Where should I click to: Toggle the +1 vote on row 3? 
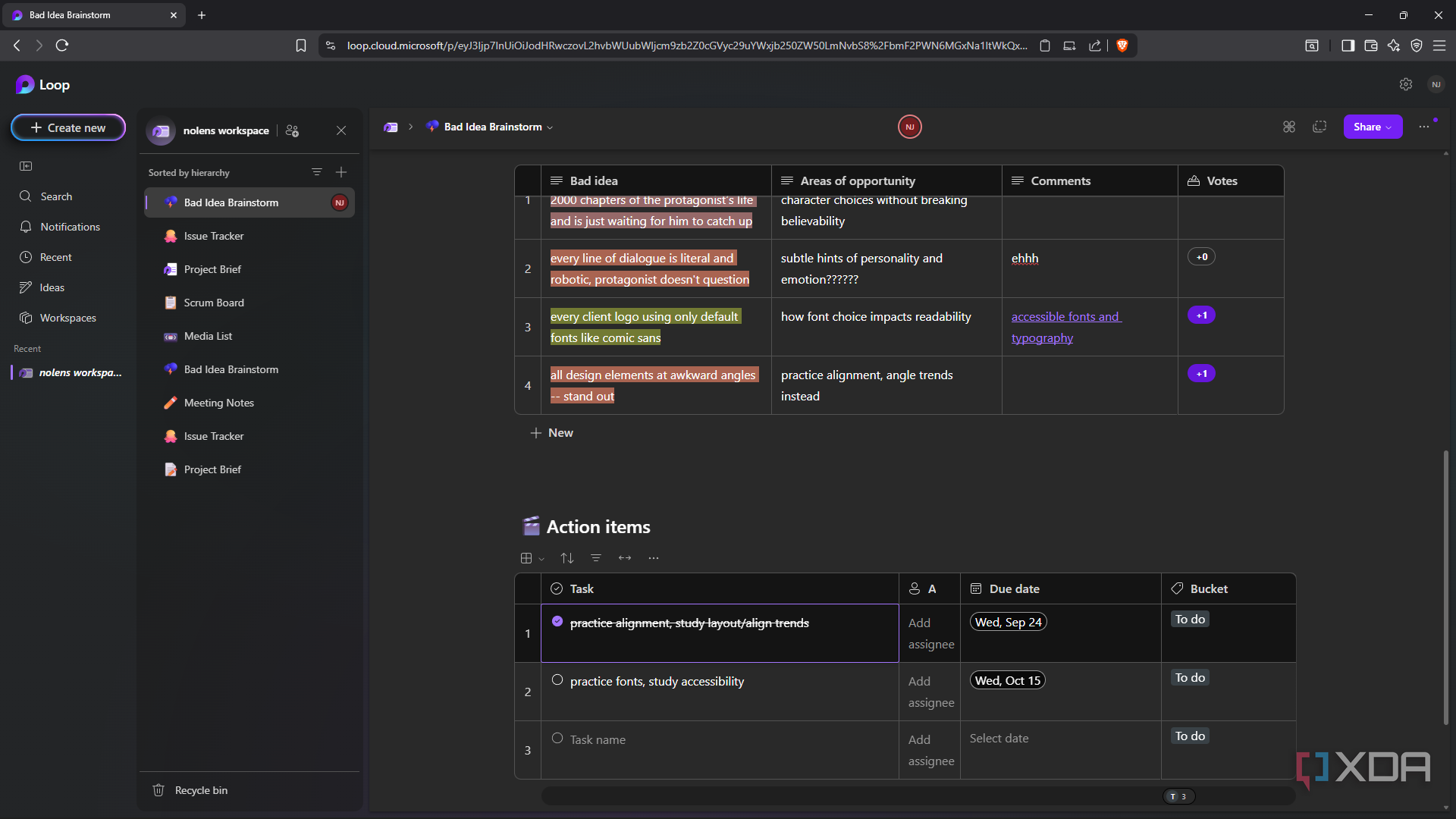(1202, 315)
